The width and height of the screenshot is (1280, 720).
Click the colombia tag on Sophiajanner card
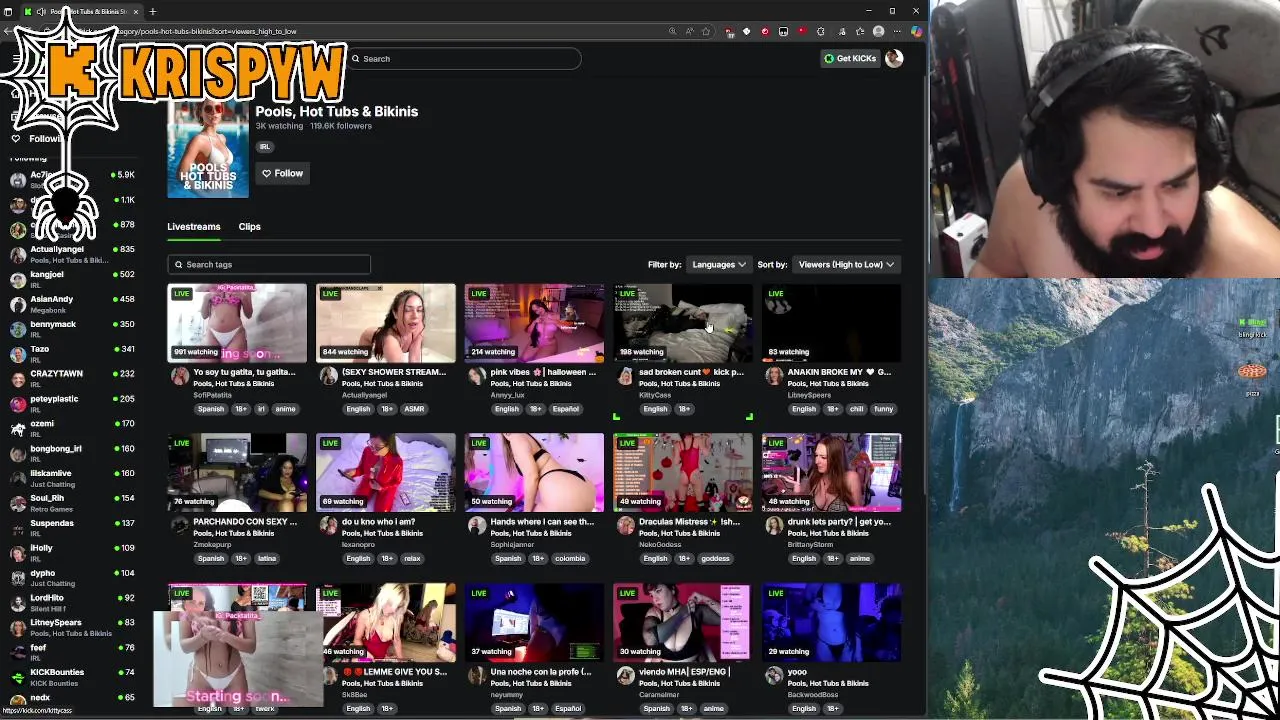coord(570,559)
